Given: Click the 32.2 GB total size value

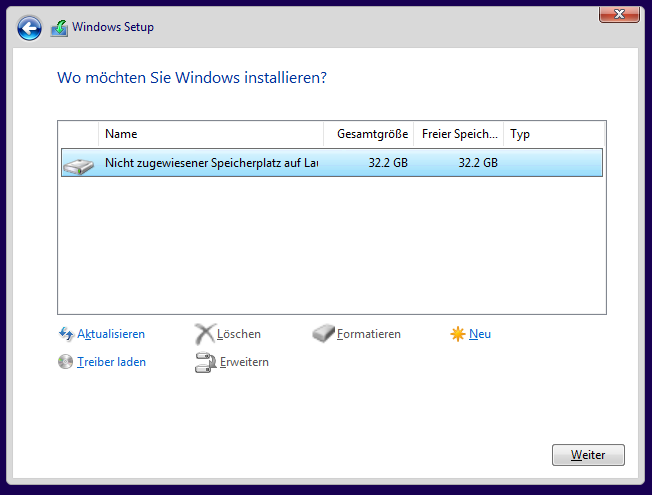Looking at the screenshot, I should pyautogui.click(x=388, y=163).
